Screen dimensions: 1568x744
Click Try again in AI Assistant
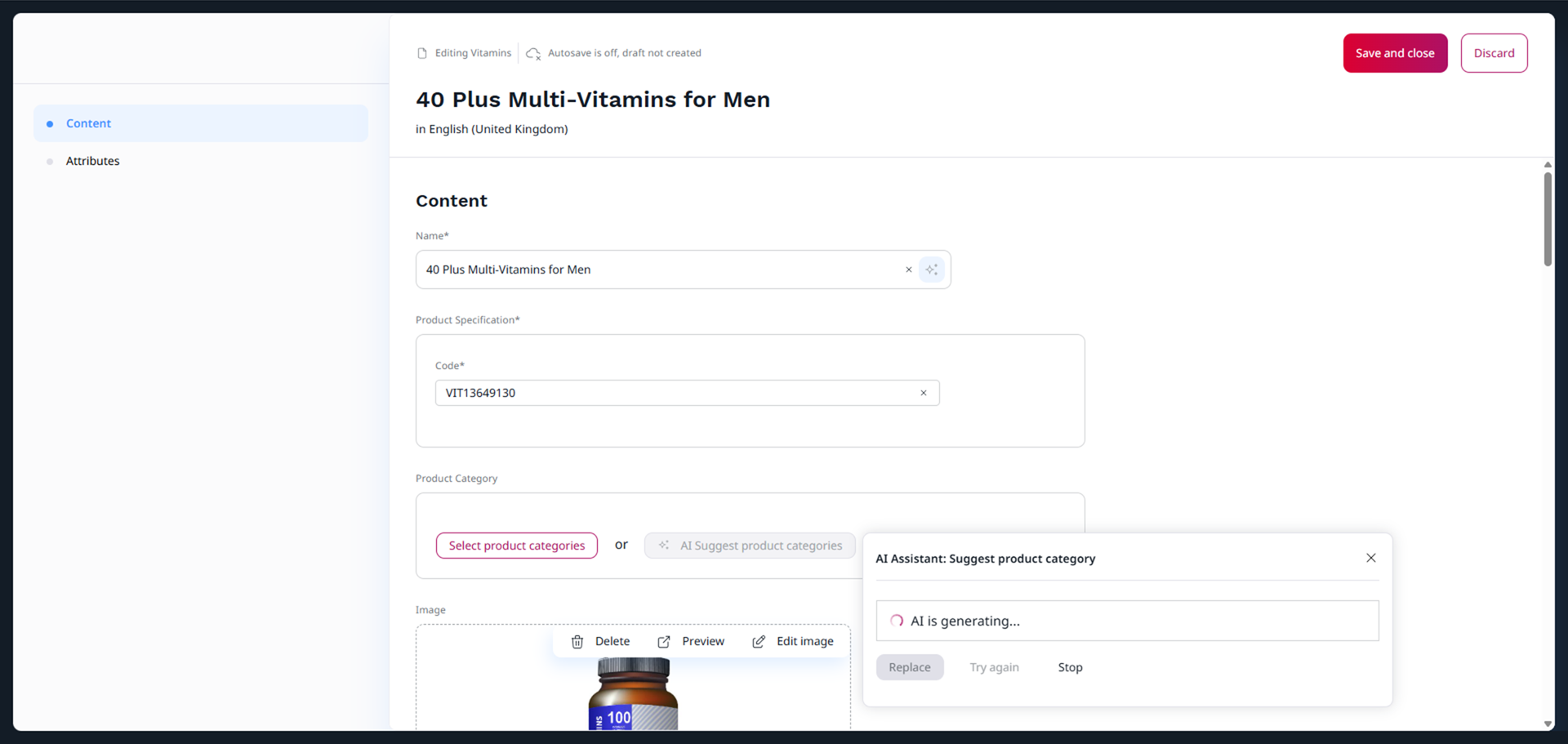(994, 667)
